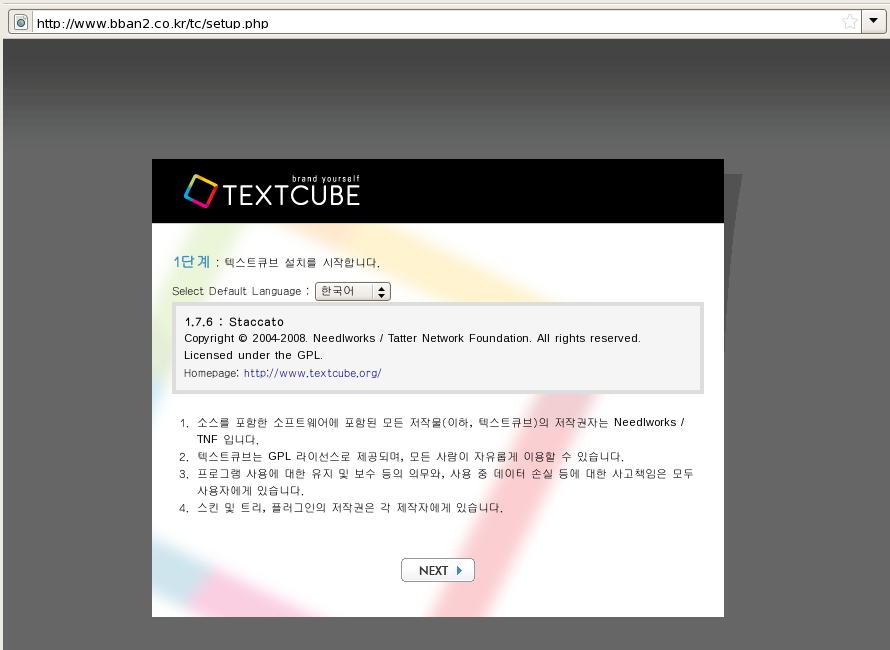Click the "Licensed under the GPL." text

point(253,355)
